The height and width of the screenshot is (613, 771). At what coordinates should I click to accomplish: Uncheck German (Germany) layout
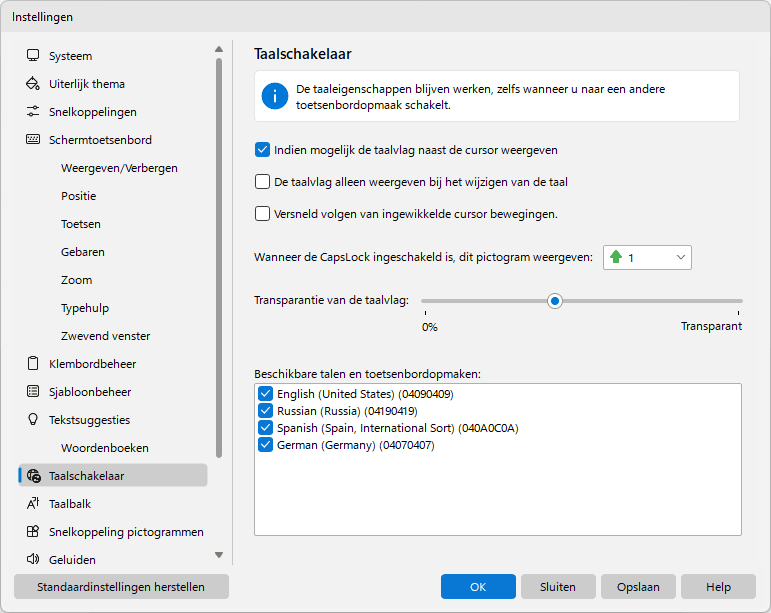(x=266, y=445)
